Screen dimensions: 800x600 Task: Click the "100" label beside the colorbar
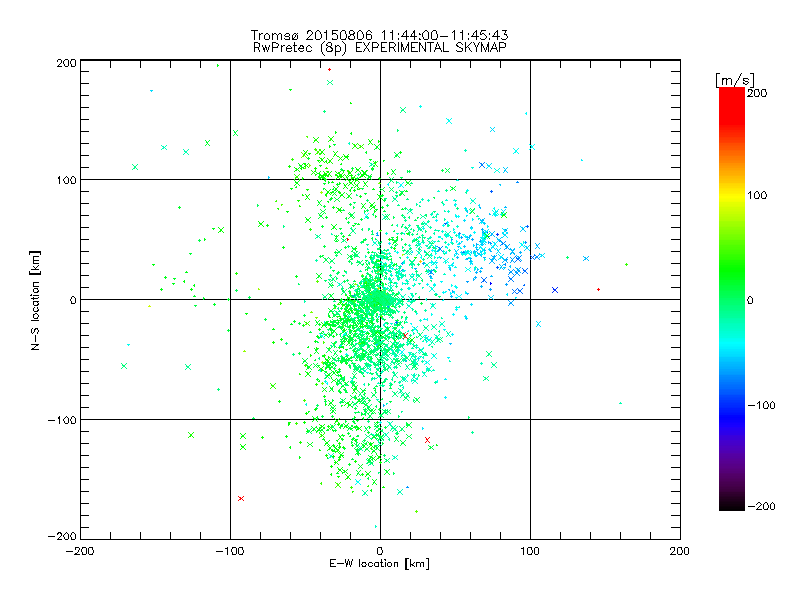pyautogui.click(x=757, y=195)
